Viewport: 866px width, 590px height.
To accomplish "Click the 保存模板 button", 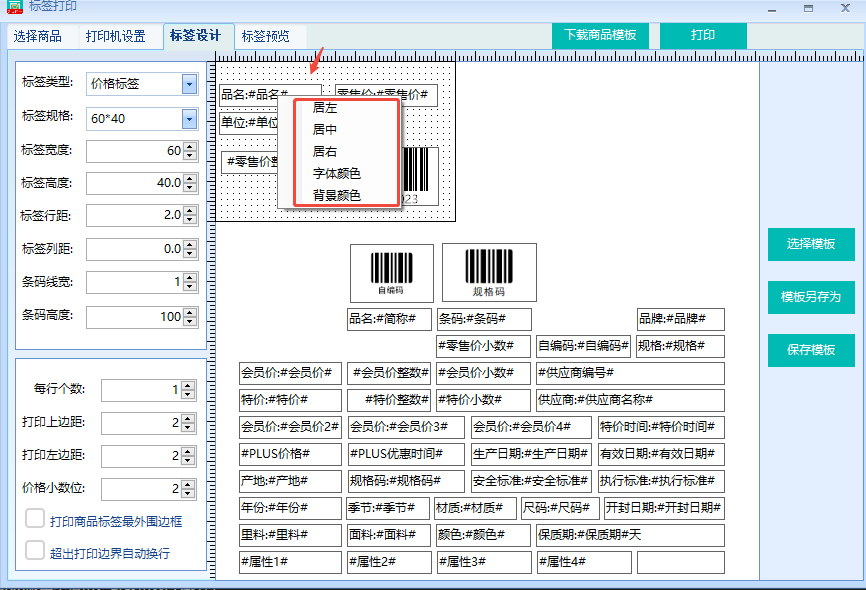I will tap(811, 350).
